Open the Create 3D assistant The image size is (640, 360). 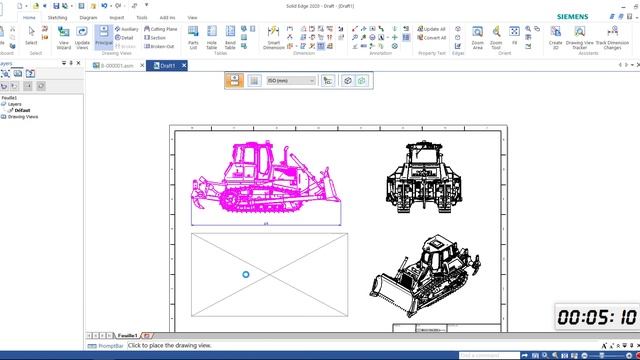[x=556, y=38]
